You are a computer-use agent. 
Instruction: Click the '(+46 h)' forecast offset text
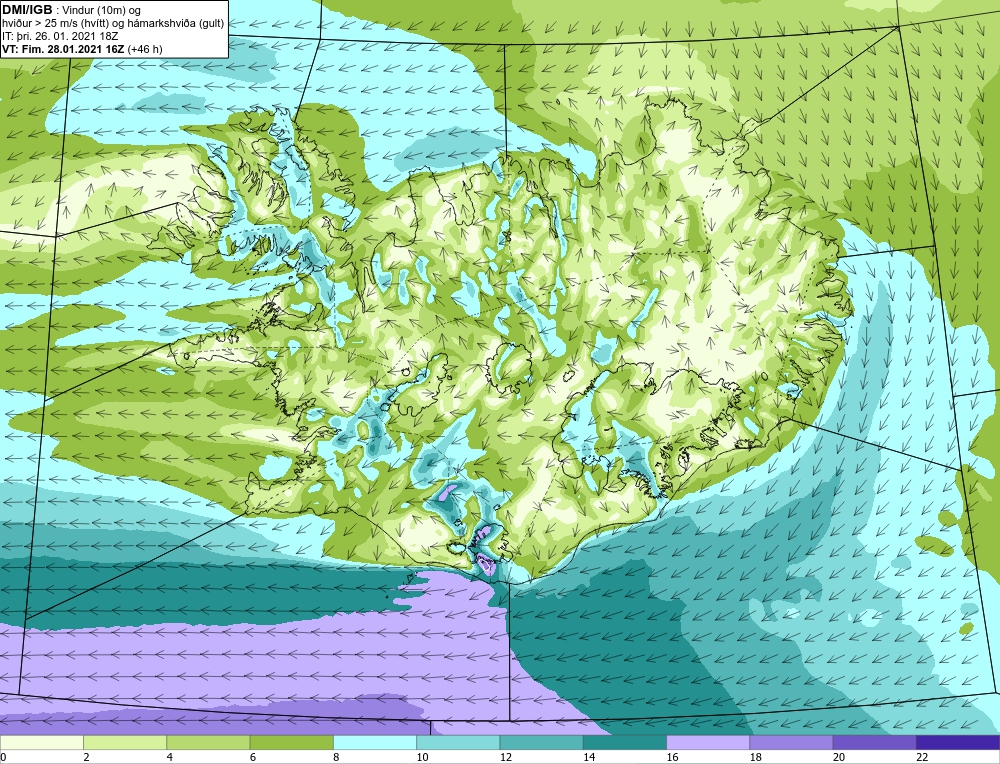[x=145, y=49]
